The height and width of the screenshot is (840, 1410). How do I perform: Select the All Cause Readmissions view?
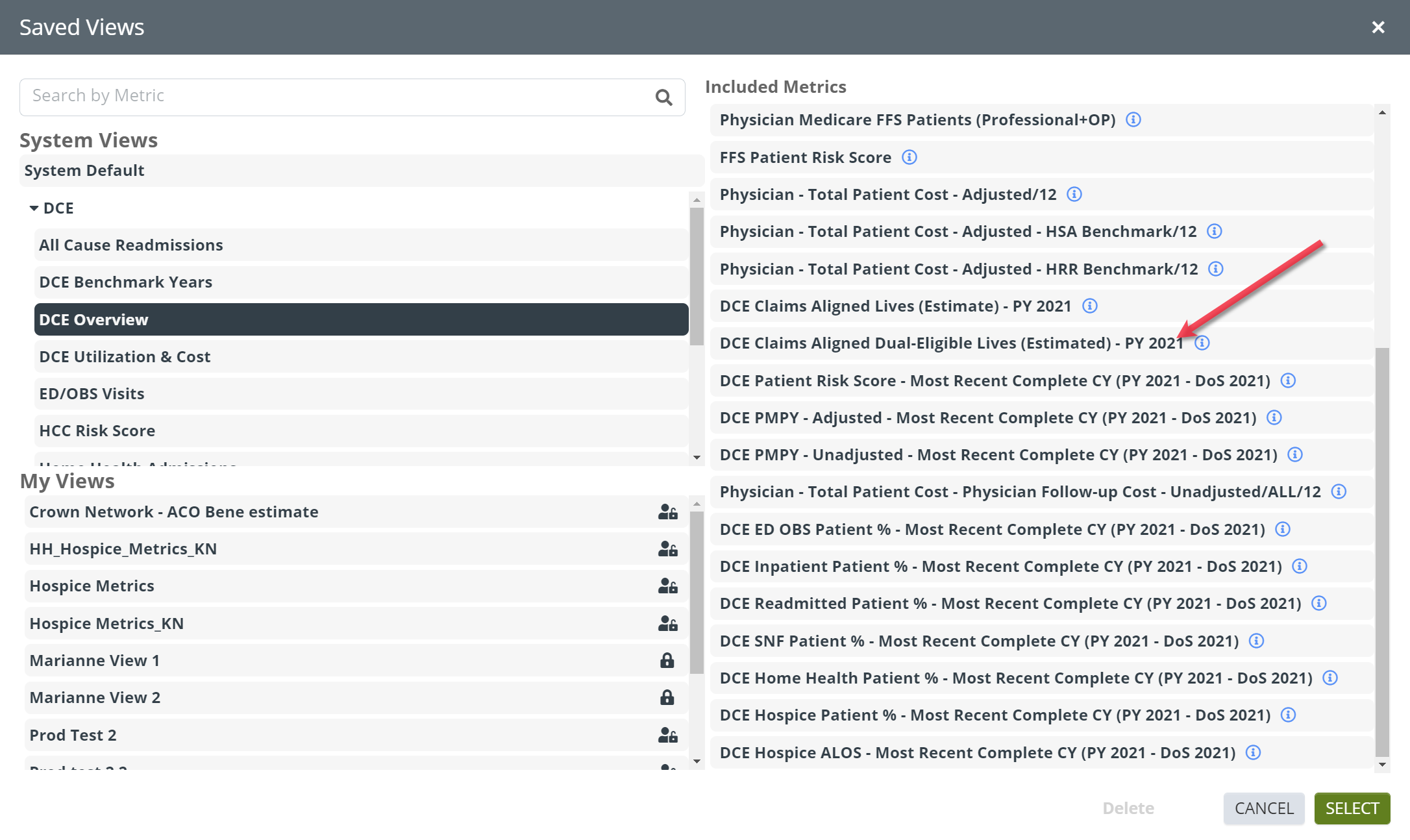click(x=361, y=245)
